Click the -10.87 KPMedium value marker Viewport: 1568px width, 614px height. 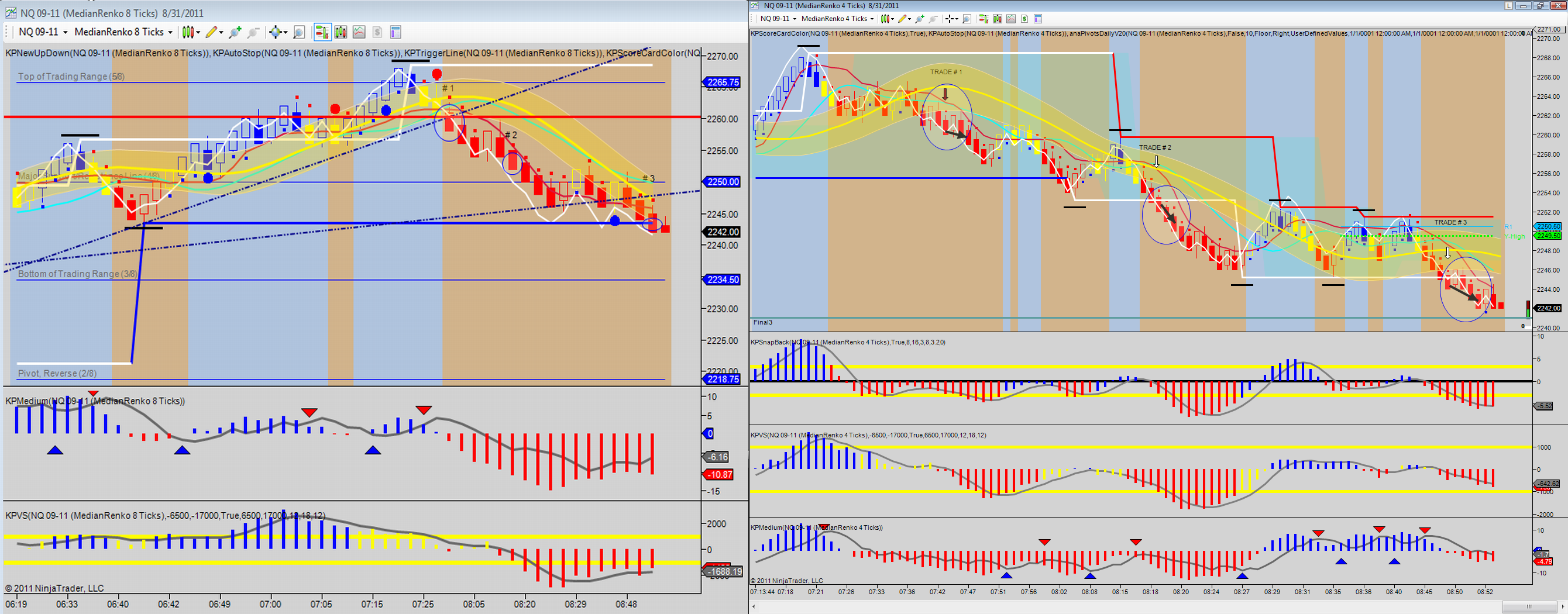(718, 475)
